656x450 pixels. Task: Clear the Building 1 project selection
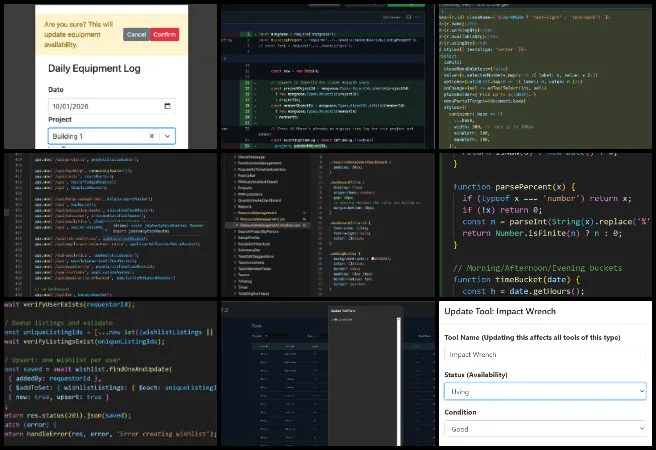[x=151, y=136]
